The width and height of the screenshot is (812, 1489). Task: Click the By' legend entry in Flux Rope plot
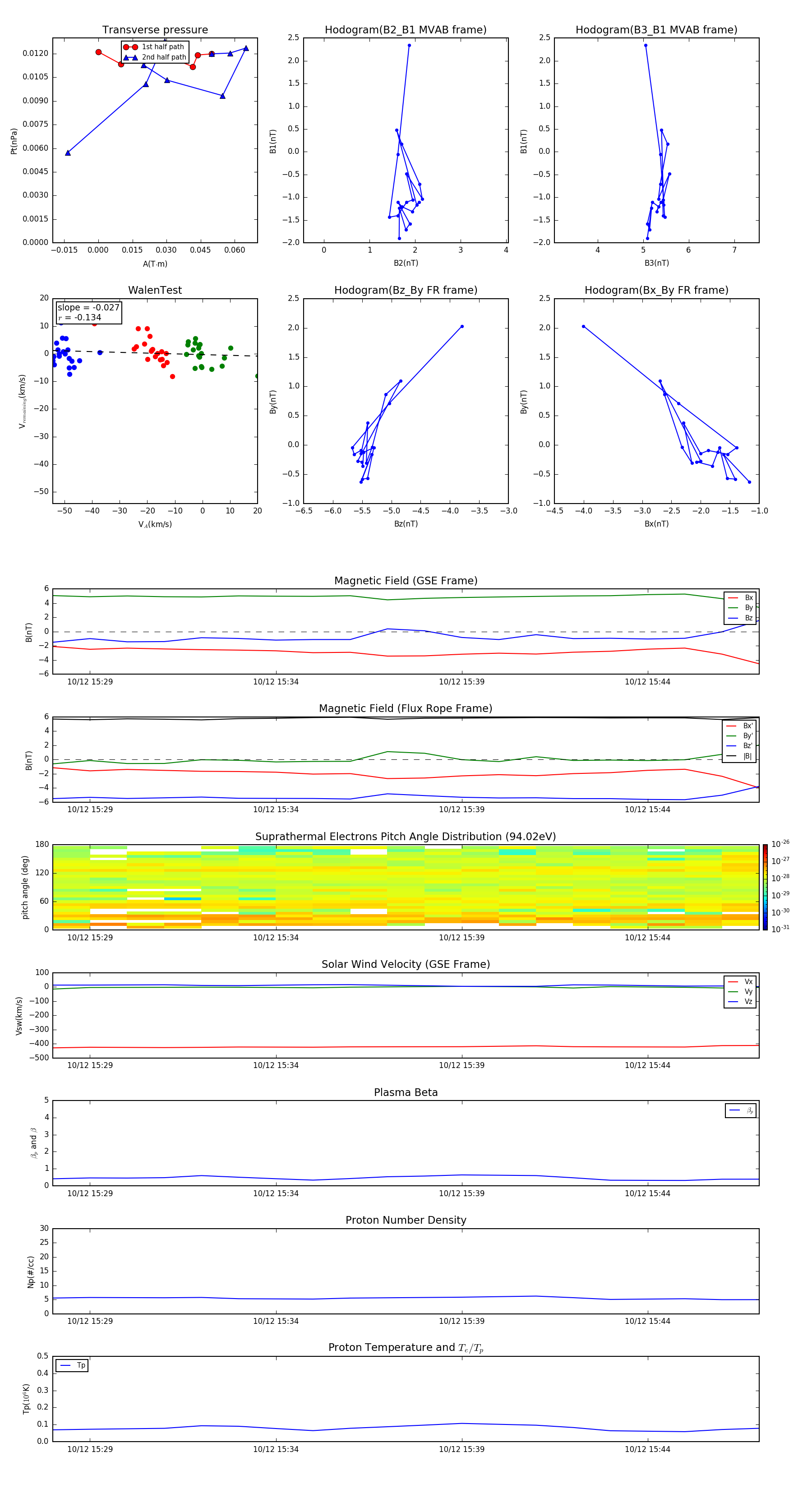(739, 736)
